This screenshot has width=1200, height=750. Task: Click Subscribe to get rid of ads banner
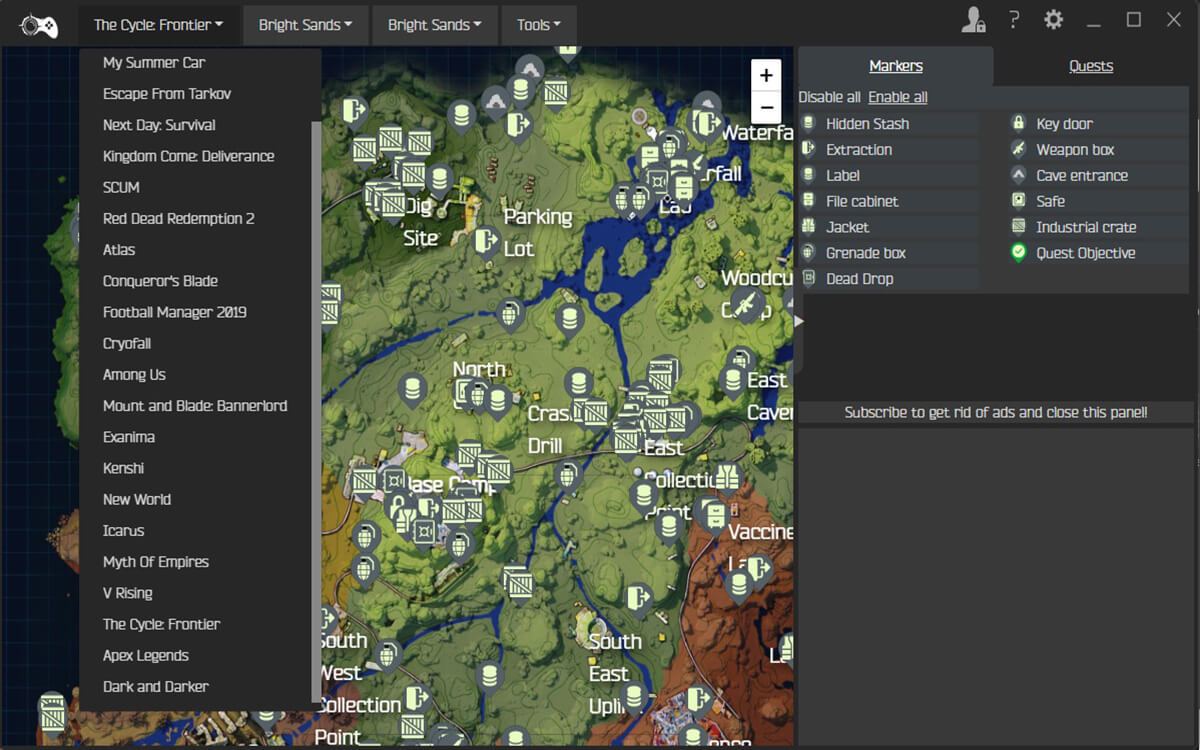pos(996,412)
